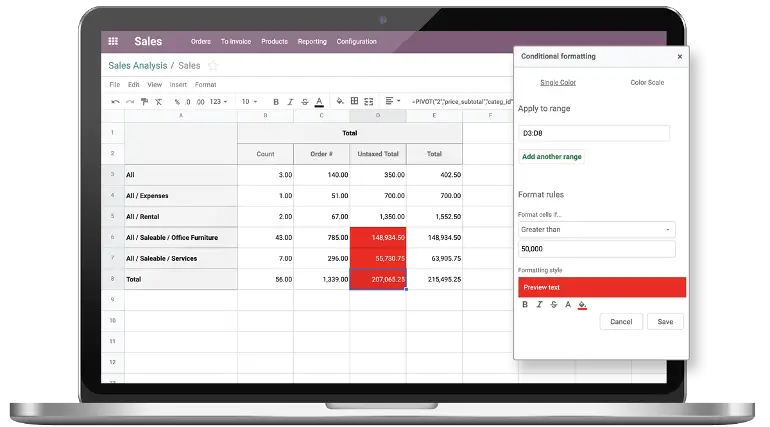Open the Format menu
Screen dimensions: 770x427
(205, 84)
